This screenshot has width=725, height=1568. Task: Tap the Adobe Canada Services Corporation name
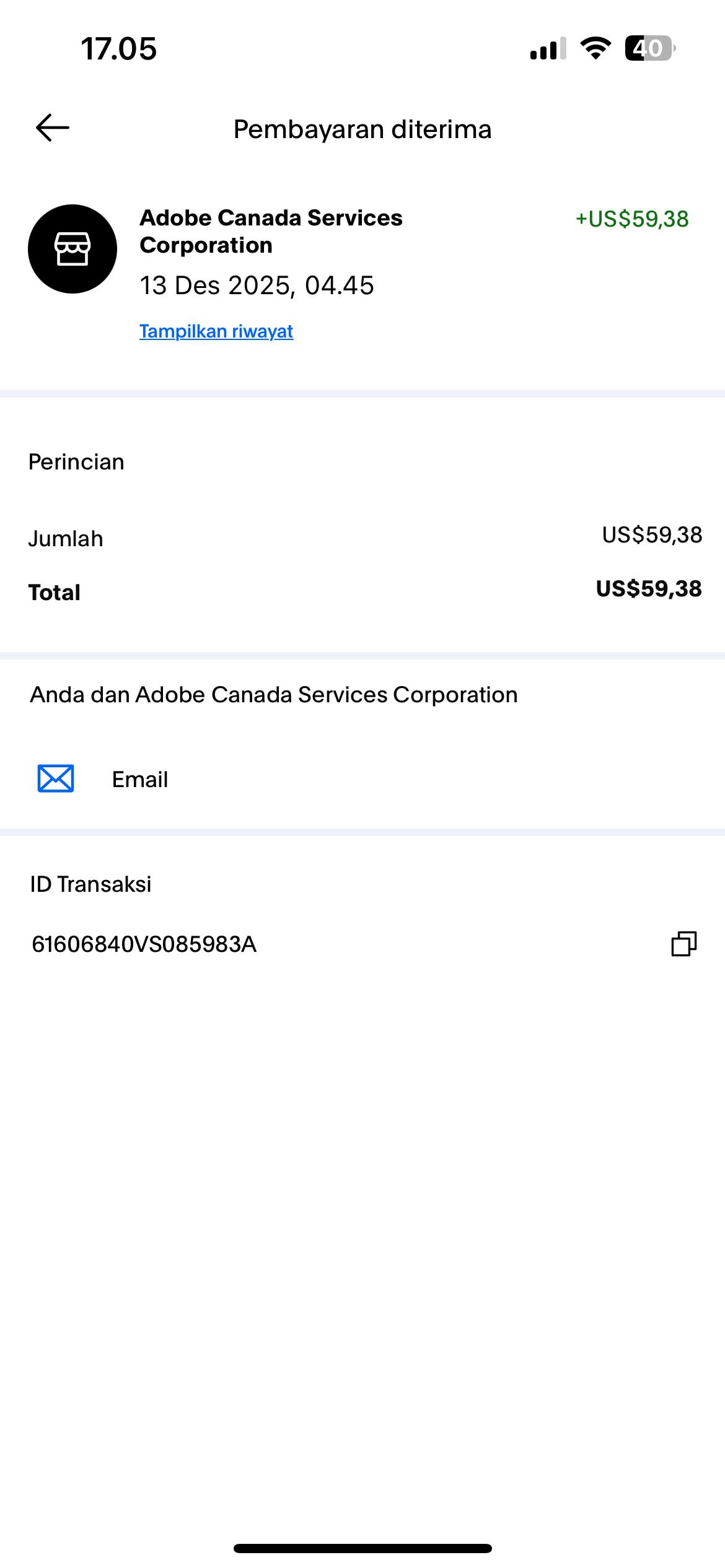pos(271,231)
